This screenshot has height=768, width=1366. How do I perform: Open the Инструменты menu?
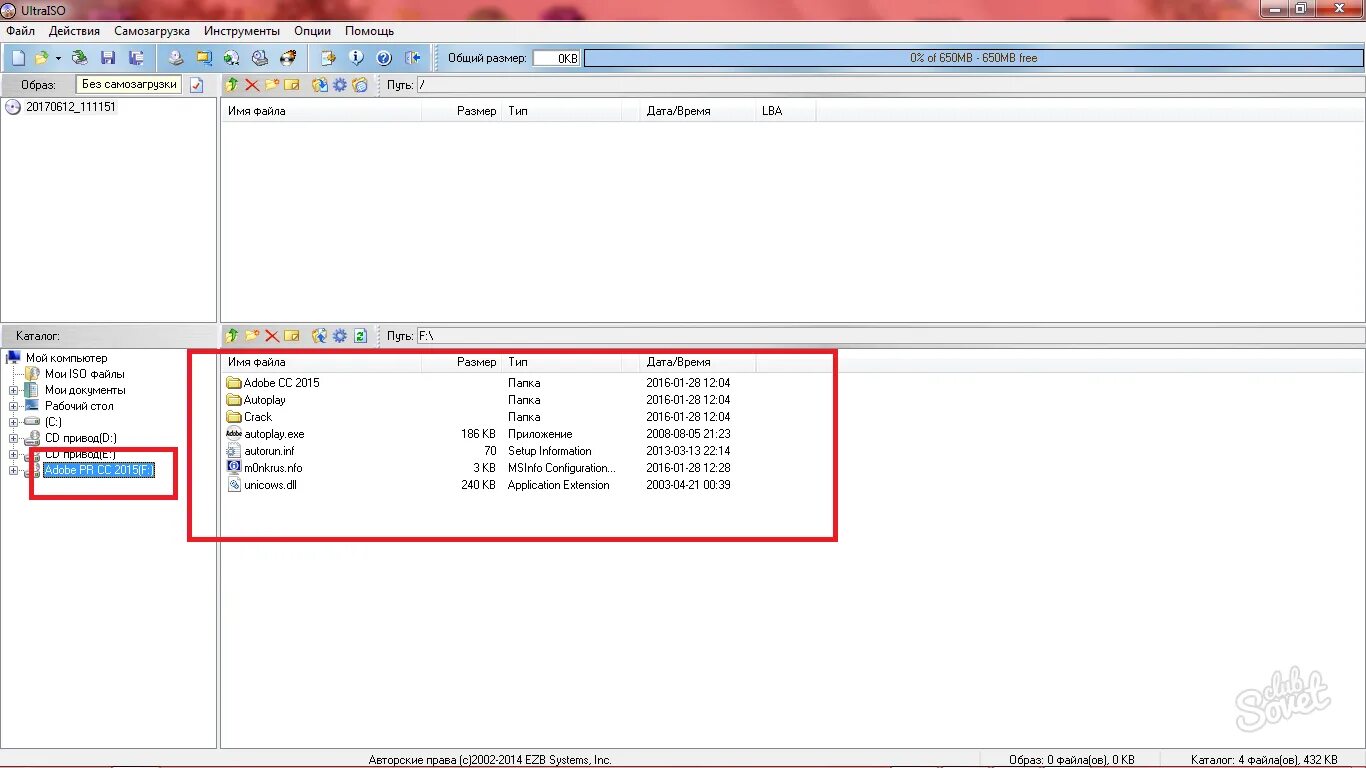click(x=241, y=31)
